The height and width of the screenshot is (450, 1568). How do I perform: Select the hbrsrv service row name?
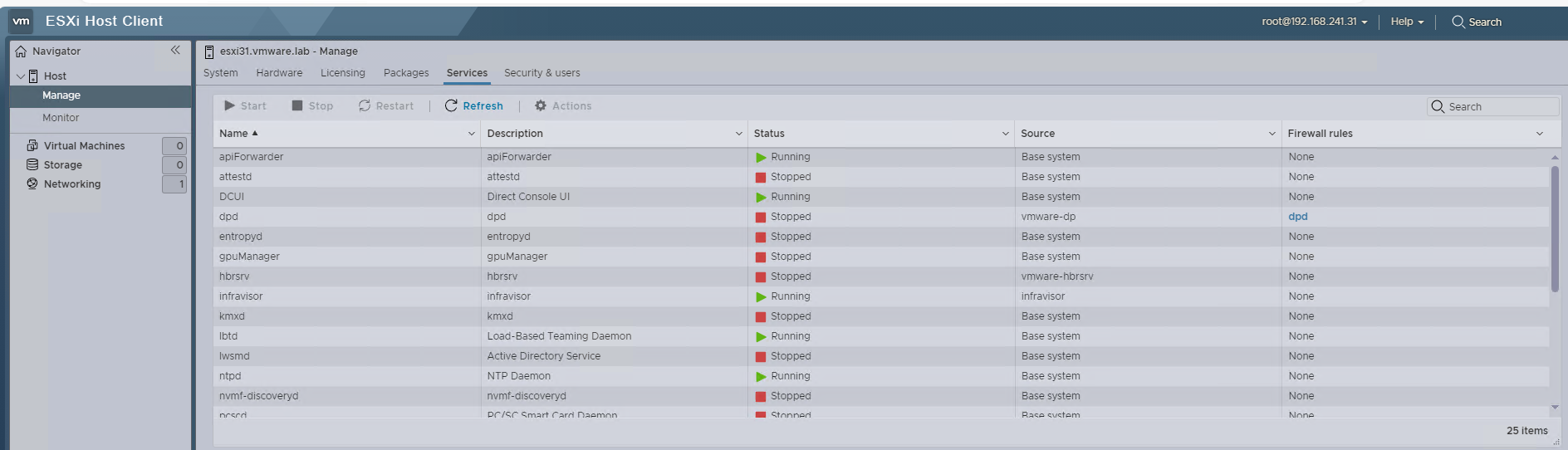234,276
